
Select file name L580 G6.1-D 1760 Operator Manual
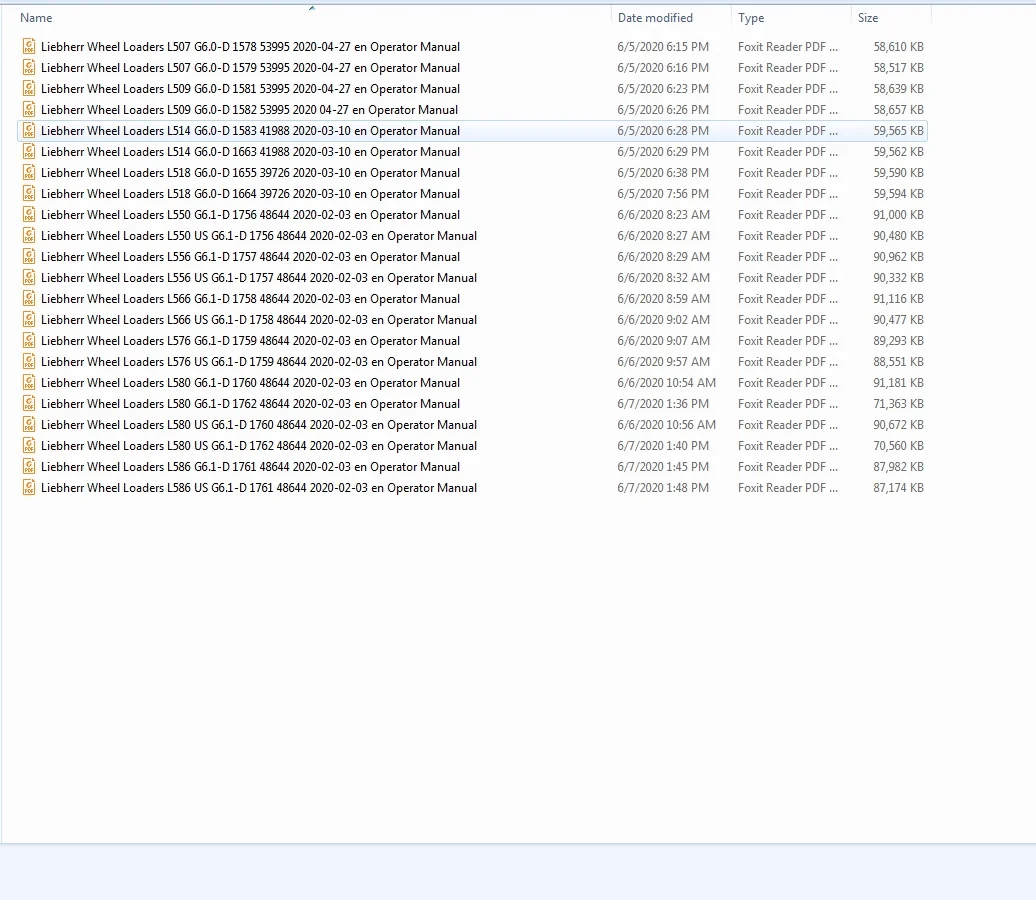tap(250, 383)
